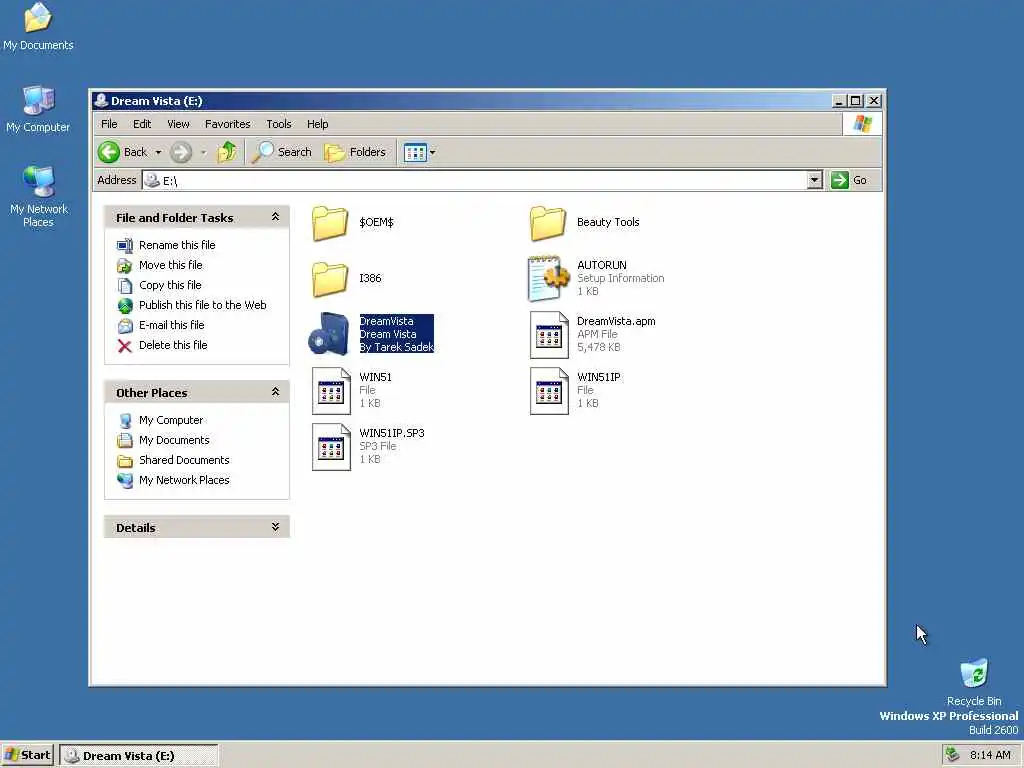This screenshot has width=1024, height=768.
Task: Open the Views dropdown arrow
Action: [432, 153]
